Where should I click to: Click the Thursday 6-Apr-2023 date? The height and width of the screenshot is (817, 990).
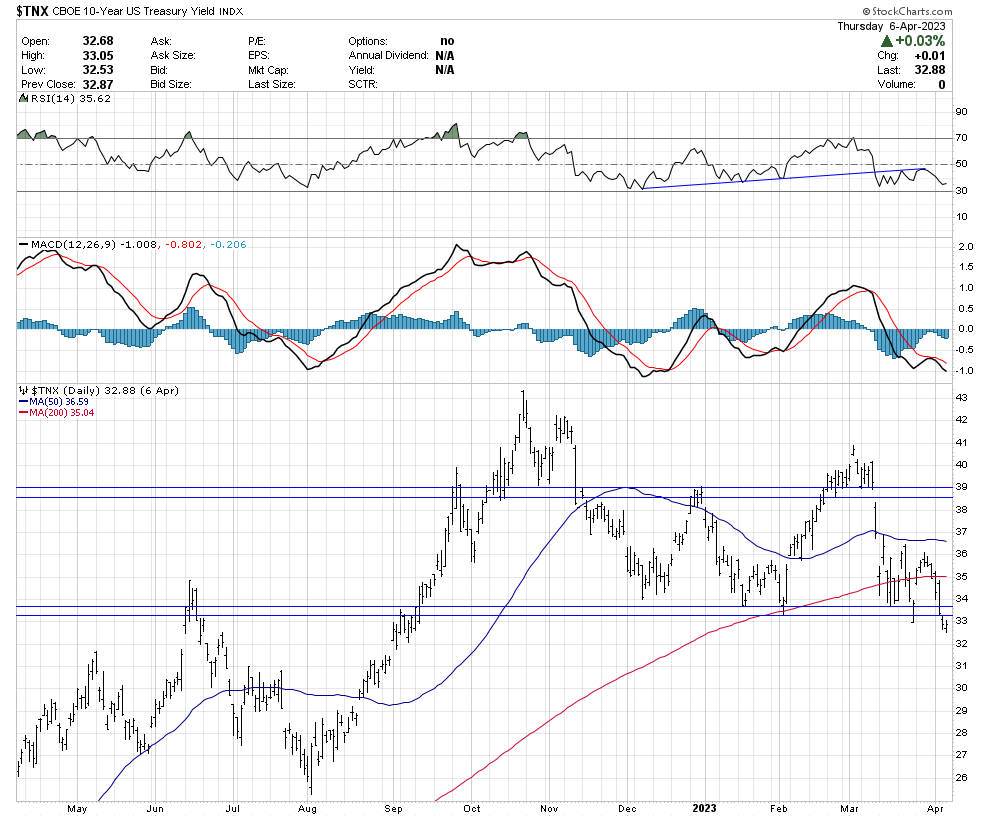(x=892, y=26)
